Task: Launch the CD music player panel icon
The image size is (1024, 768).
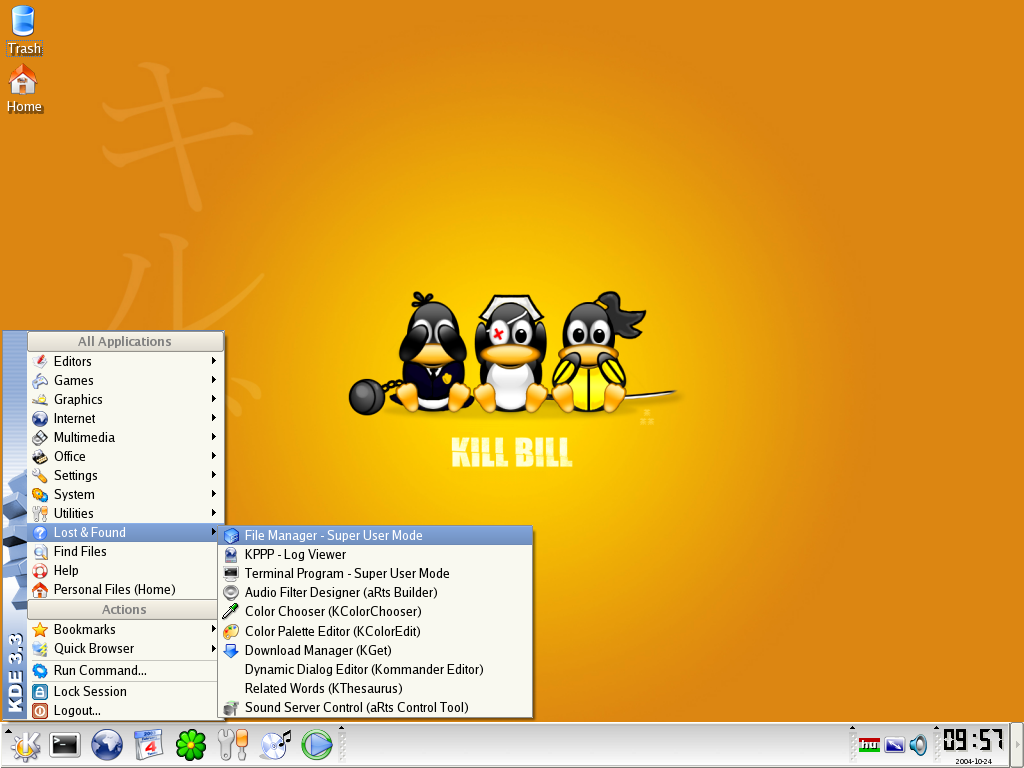Action: click(275, 744)
